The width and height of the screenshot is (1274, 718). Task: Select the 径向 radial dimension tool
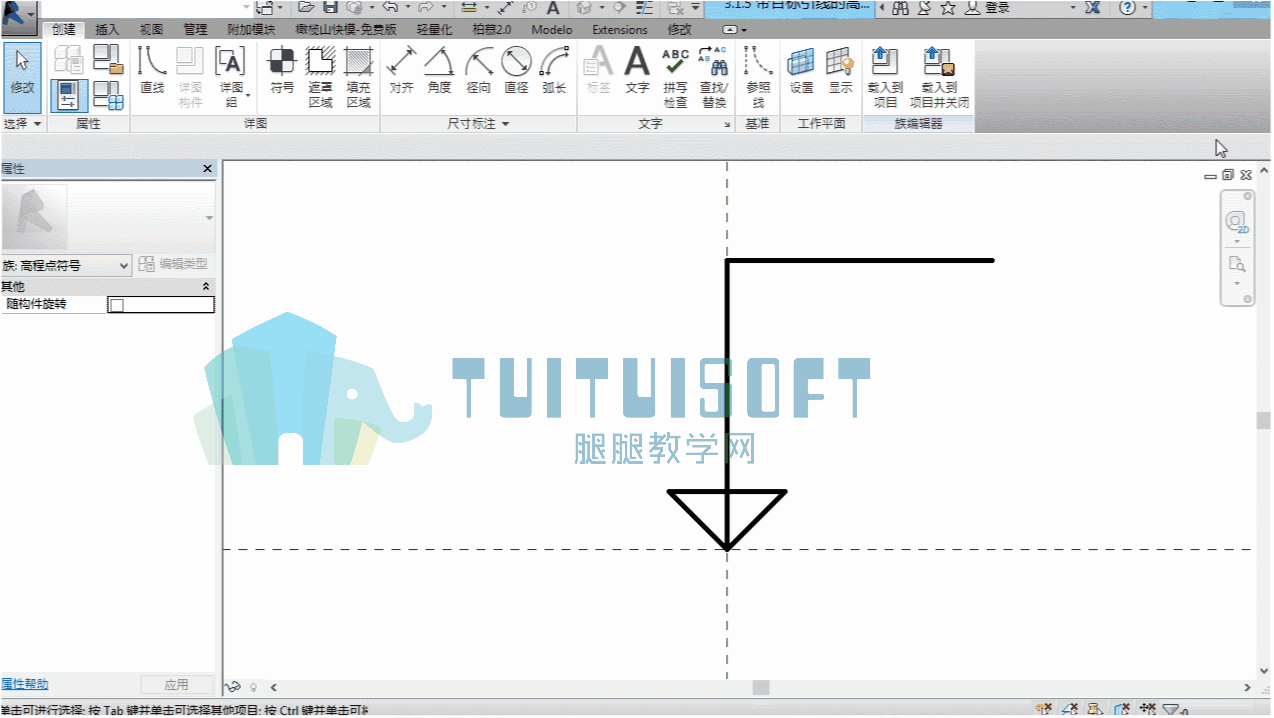click(x=478, y=71)
